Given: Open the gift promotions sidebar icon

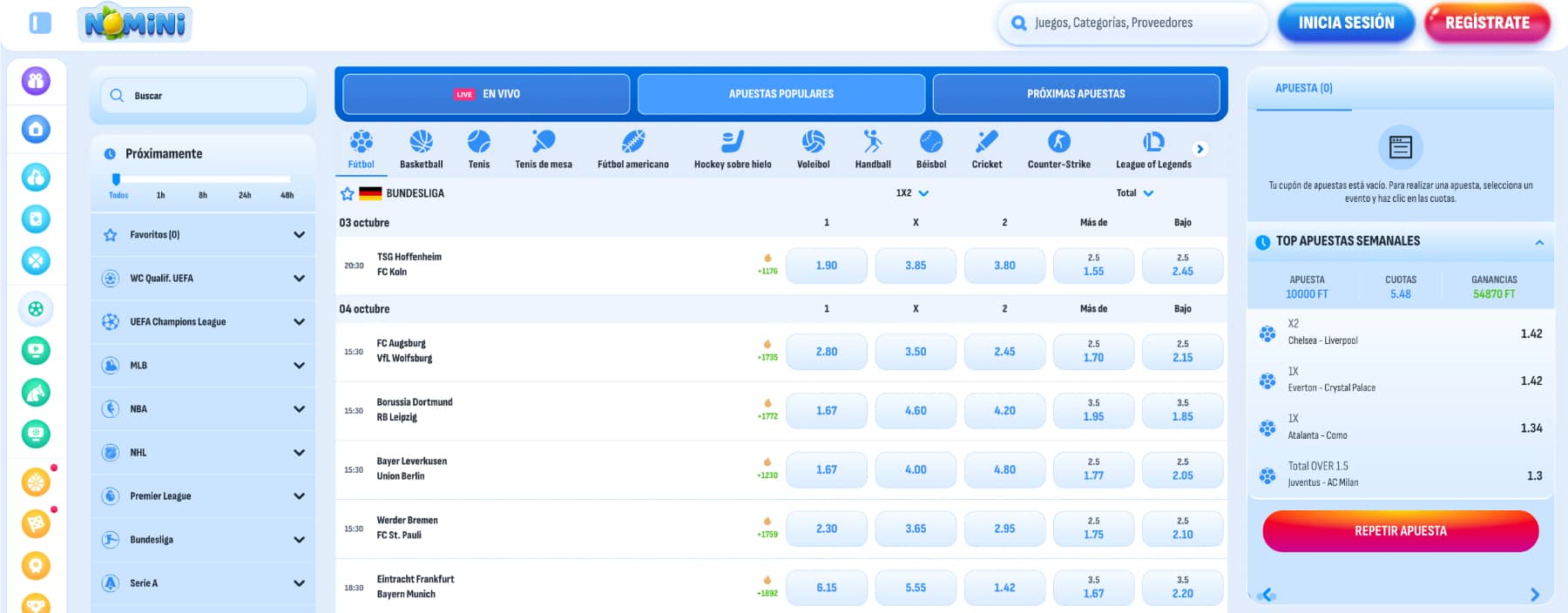Looking at the screenshot, I should click(x=36, y=81).
